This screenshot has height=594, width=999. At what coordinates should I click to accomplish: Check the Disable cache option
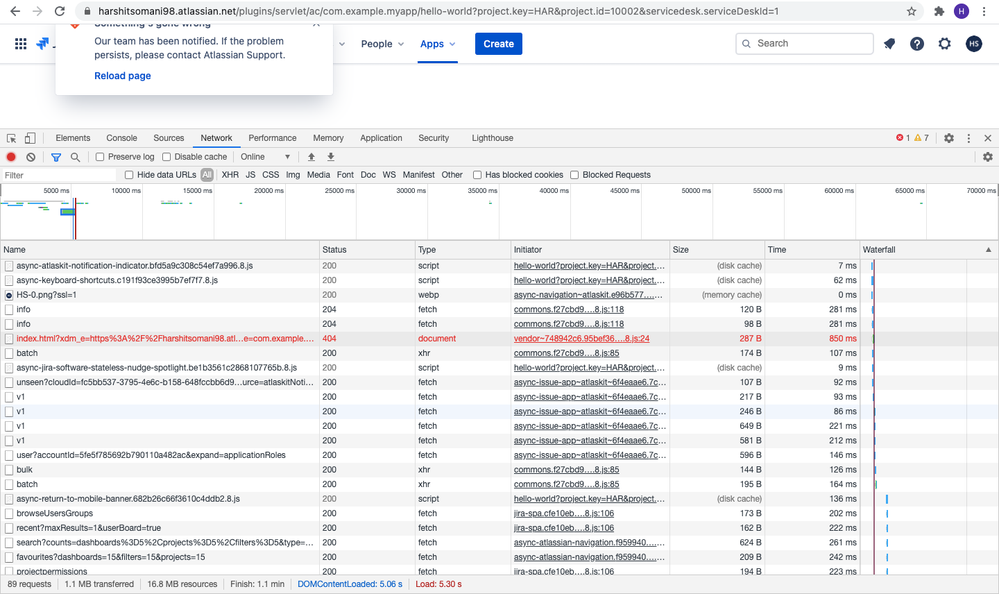(x=167, y=157)
